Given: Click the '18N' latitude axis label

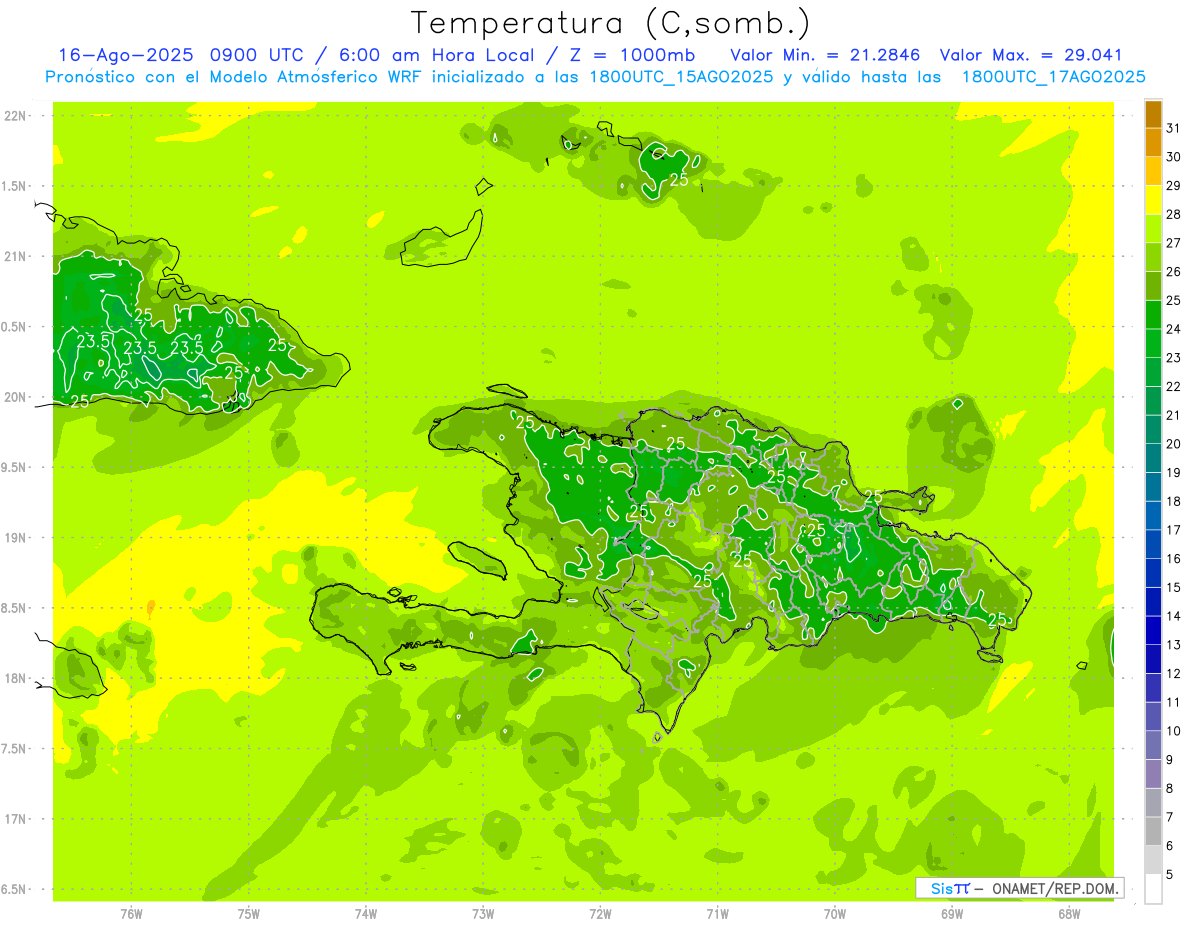Looking at the screenshot, I should click(15, 679).
